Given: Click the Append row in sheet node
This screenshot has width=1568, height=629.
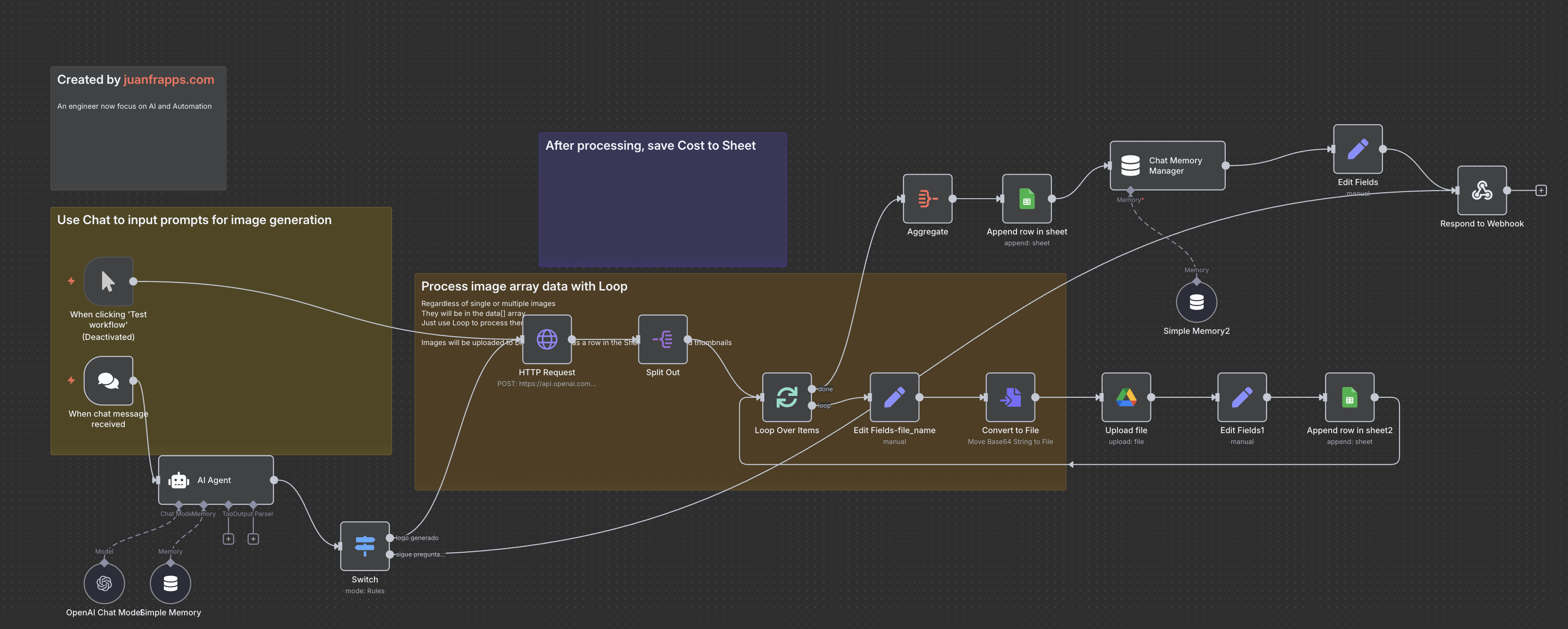Looking at the screenshot, I should (1026, 199).
